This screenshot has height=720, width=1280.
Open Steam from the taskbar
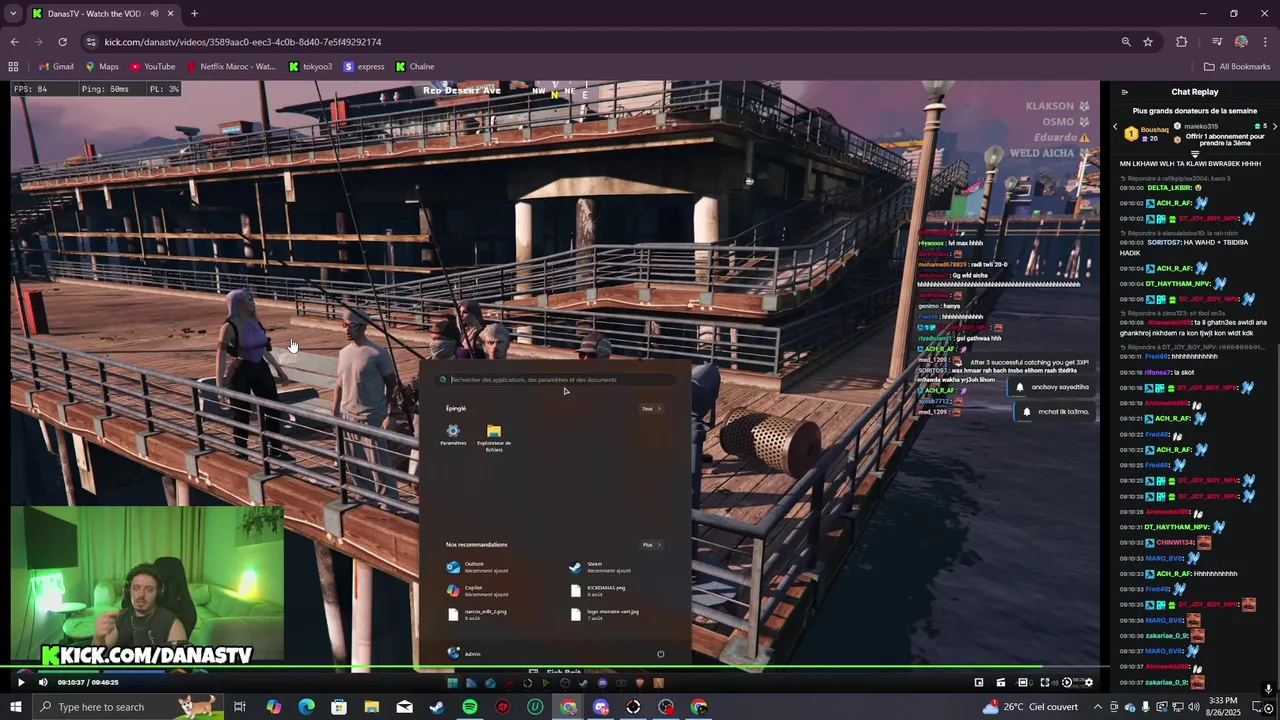(437, 707)
